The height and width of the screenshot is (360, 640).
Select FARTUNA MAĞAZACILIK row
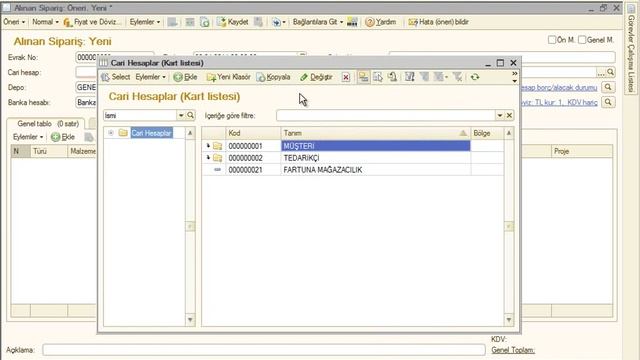pyautogui.click(x=353, y=169)
